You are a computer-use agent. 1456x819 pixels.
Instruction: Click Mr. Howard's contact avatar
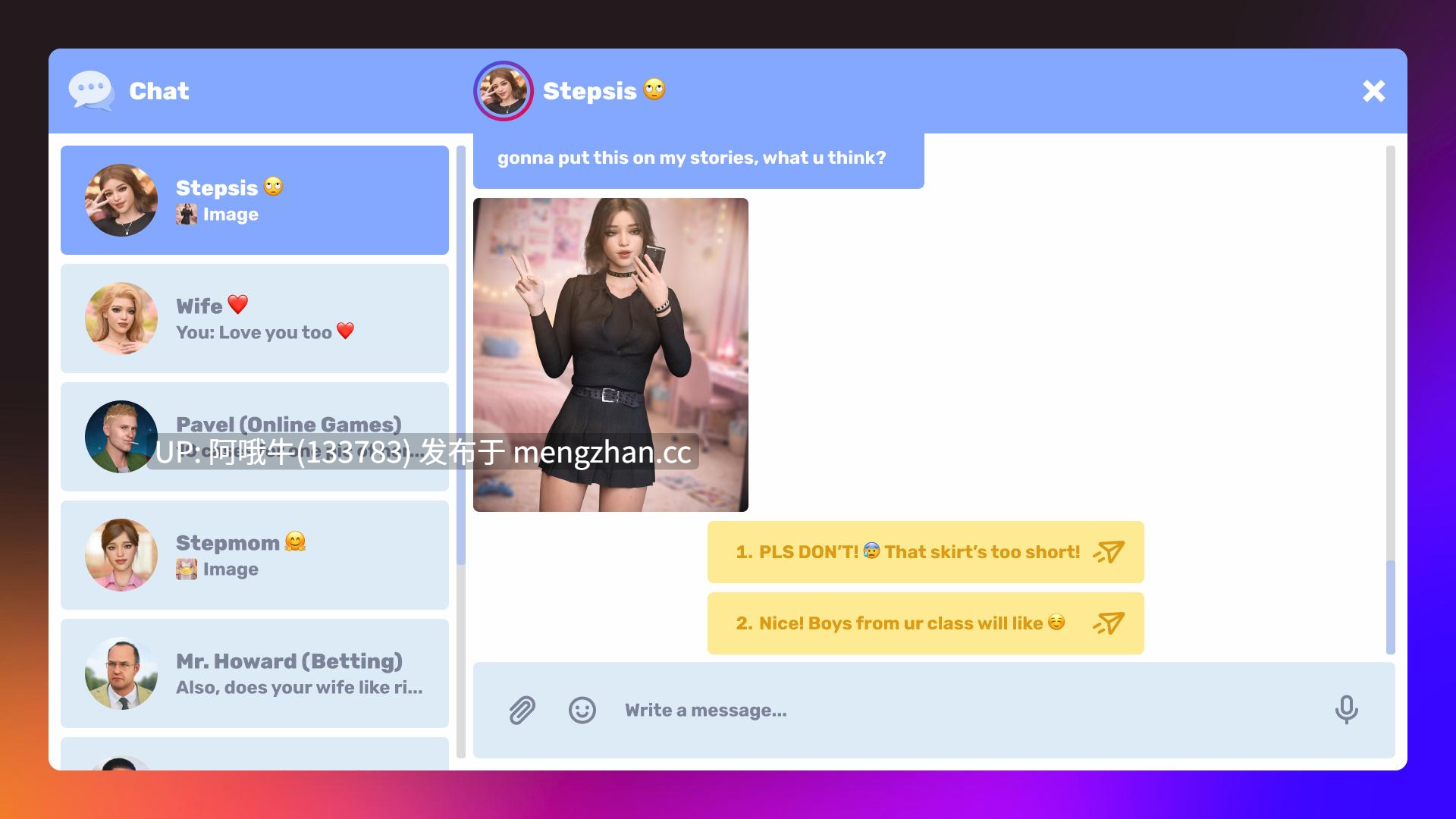coord(121,673)
